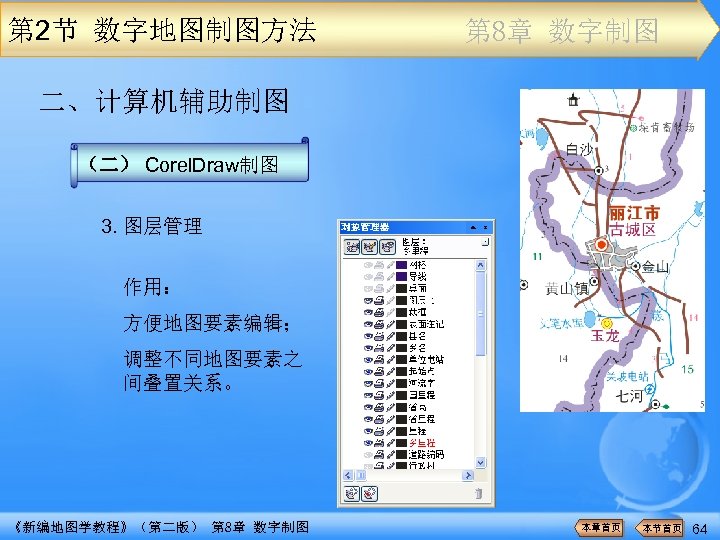This screenshot has height=540, width=720.
Task: Click the purple color swatch of 网格 layer
Action: click(x=402, y=265)
